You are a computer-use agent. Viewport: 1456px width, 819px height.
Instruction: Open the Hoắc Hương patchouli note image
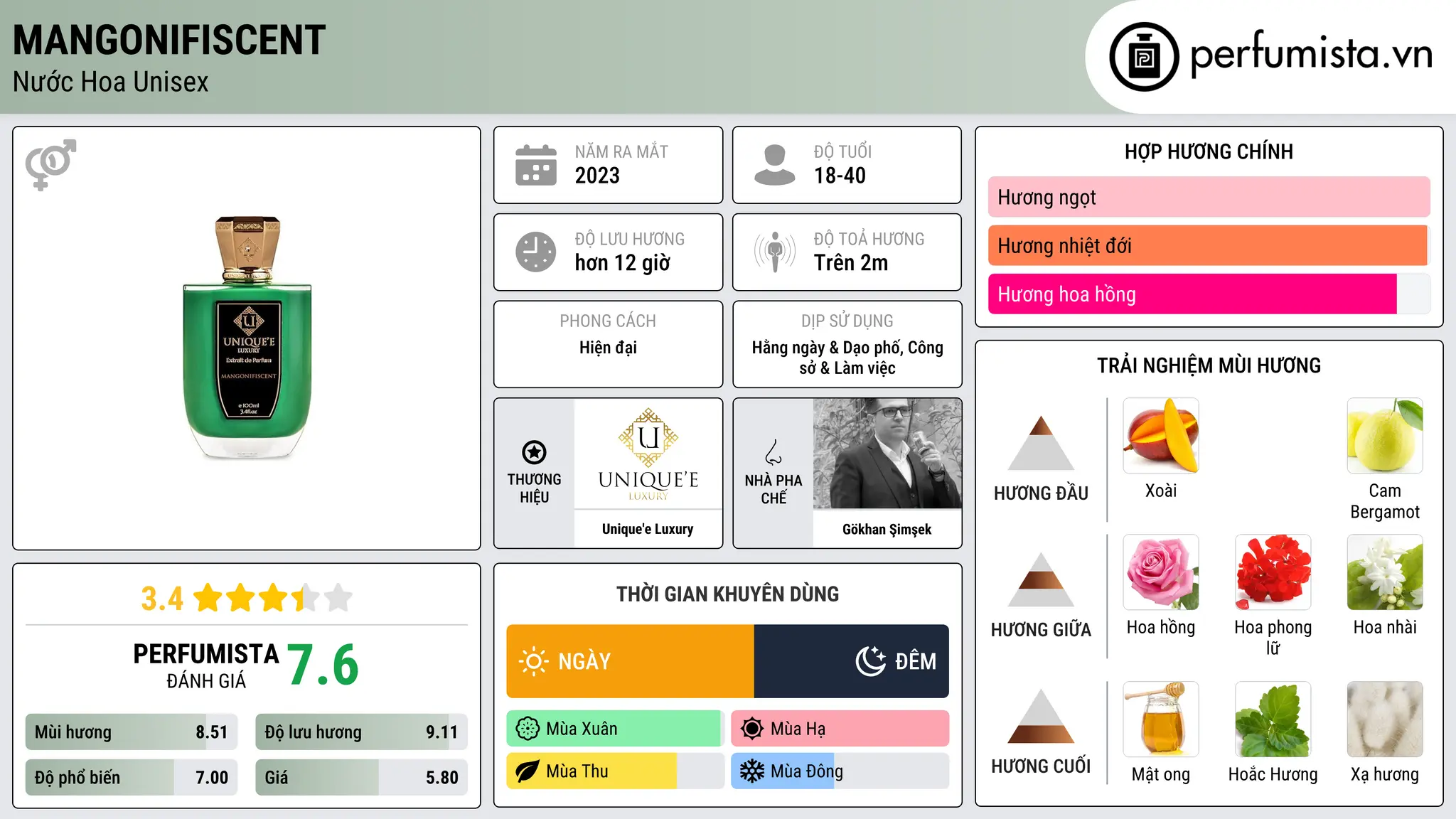pyautogui.click(x=1273, y=719)
